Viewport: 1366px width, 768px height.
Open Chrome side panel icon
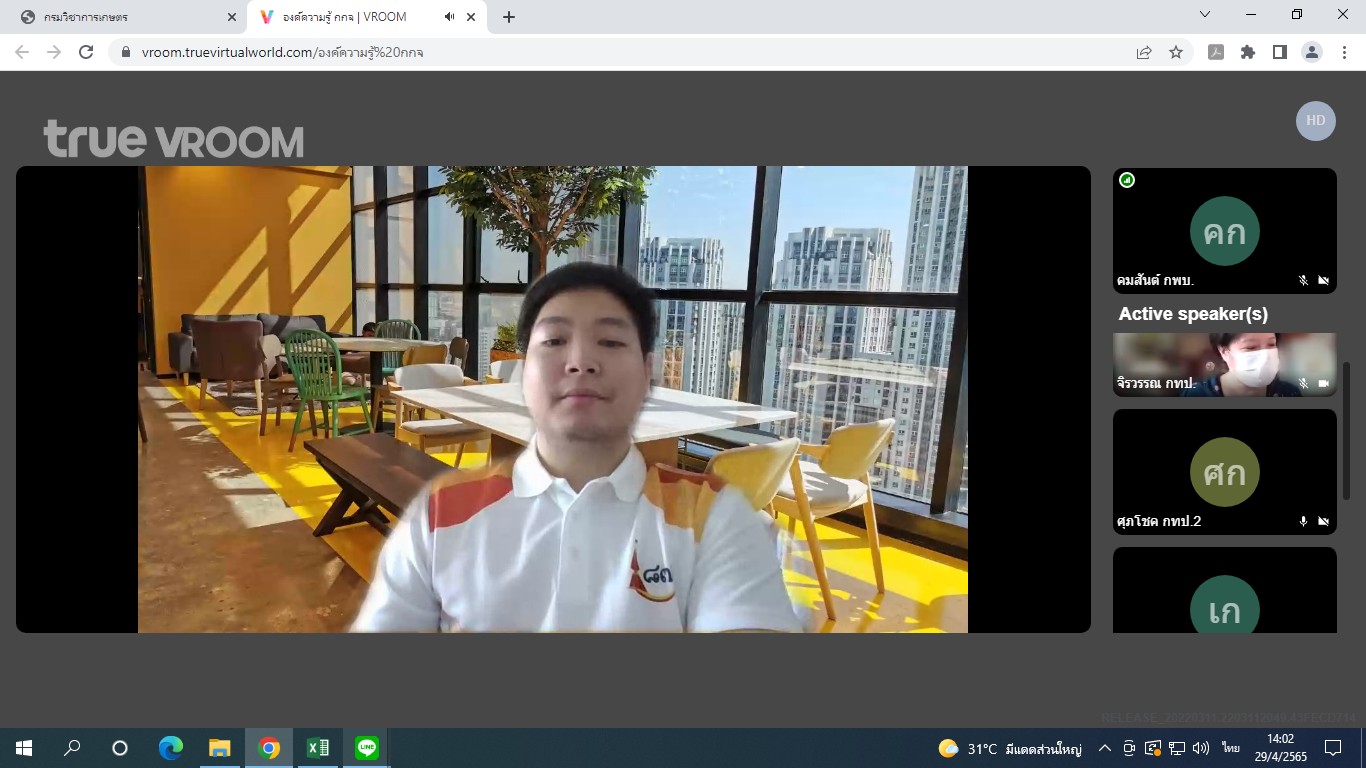tap(1280, 52)
